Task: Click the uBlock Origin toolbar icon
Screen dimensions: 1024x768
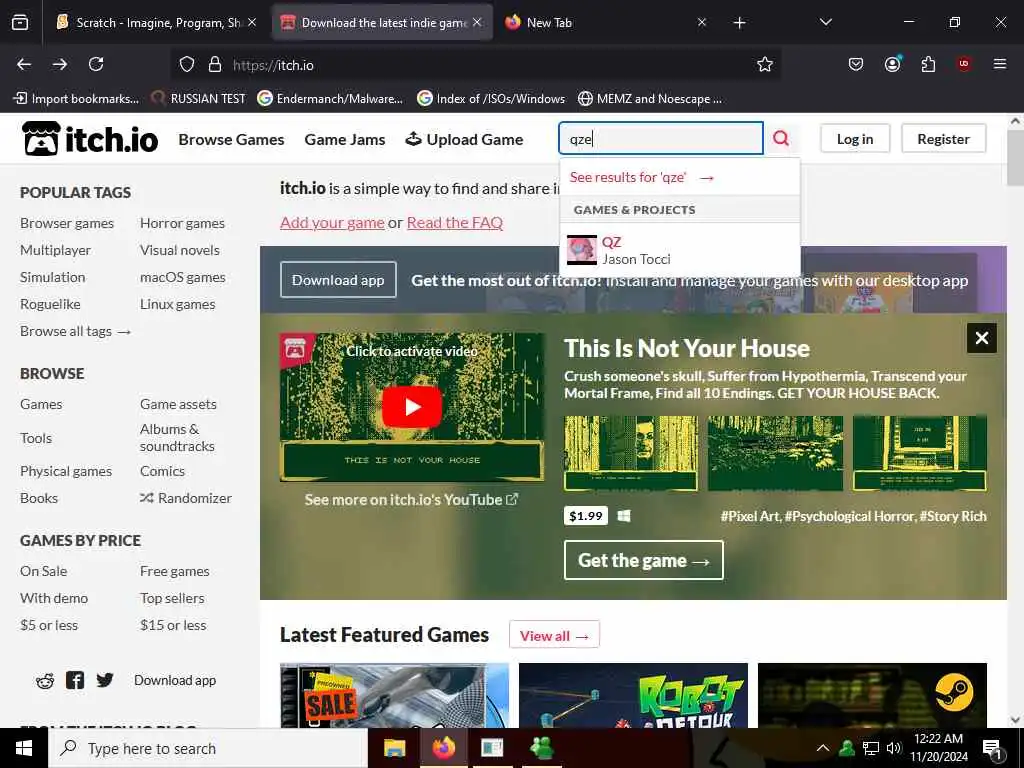Action: click(x=964, y=64)
